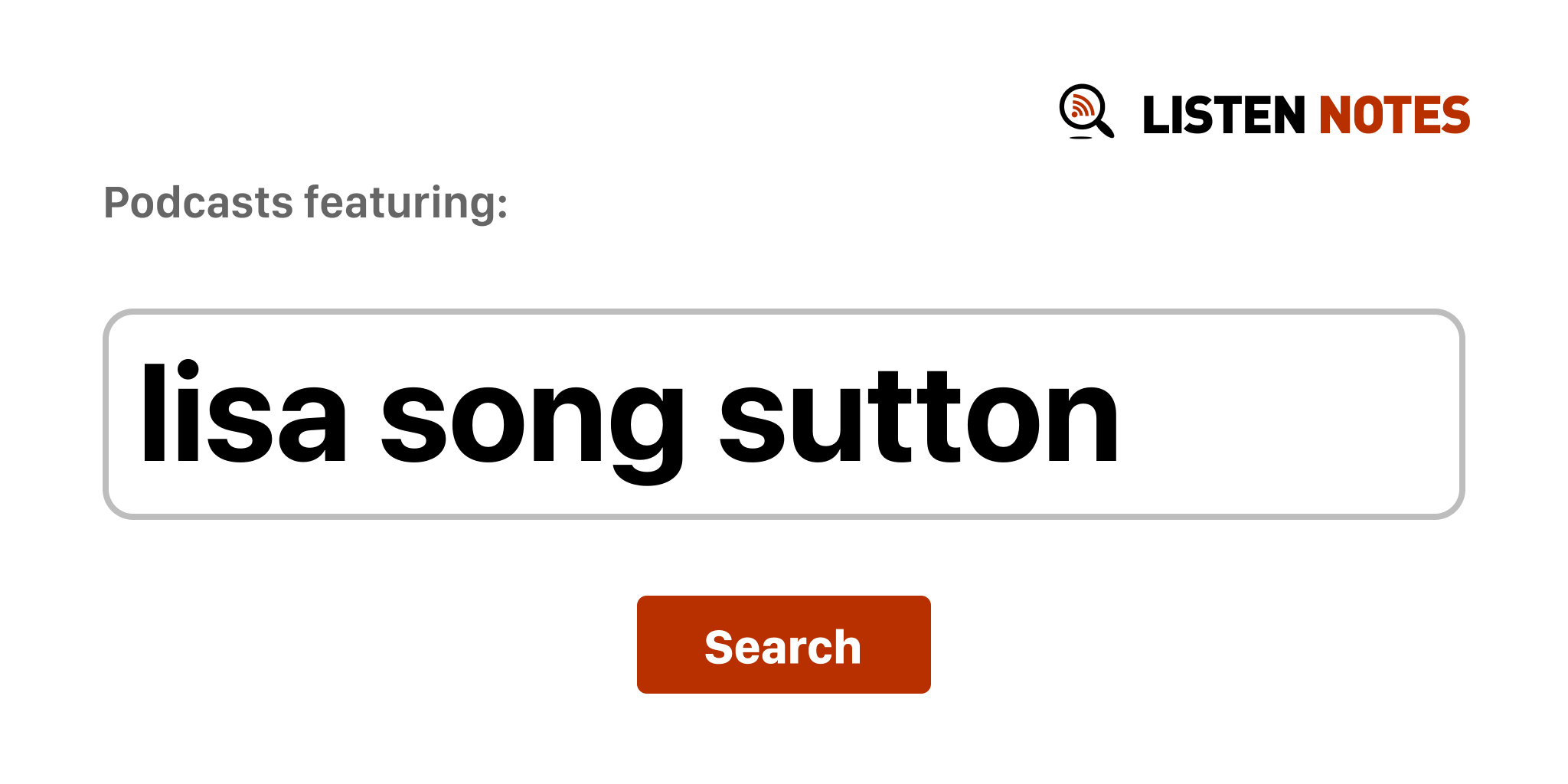Click the red podcast signal inside the magnifier
The height and width of the screenshot is (784, 1568).
[x=1081, y=107]
